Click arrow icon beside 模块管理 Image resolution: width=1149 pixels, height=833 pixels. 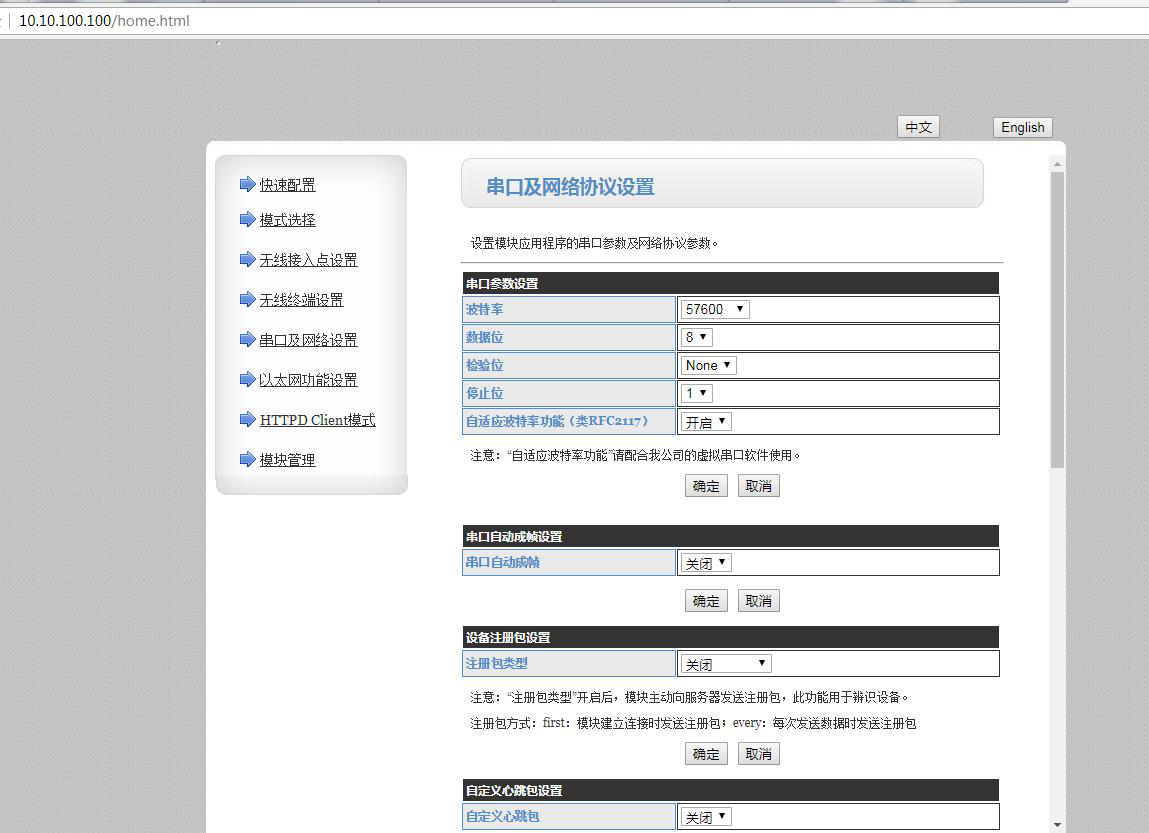click(x=247, y=459)
